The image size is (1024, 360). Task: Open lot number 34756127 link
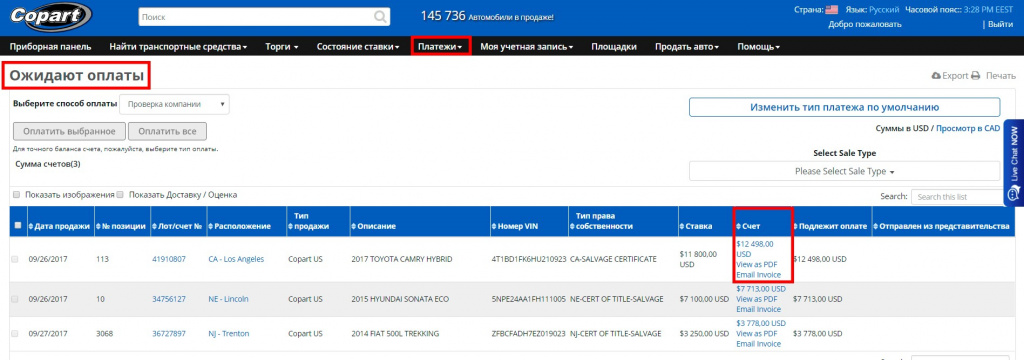(168, 299)
